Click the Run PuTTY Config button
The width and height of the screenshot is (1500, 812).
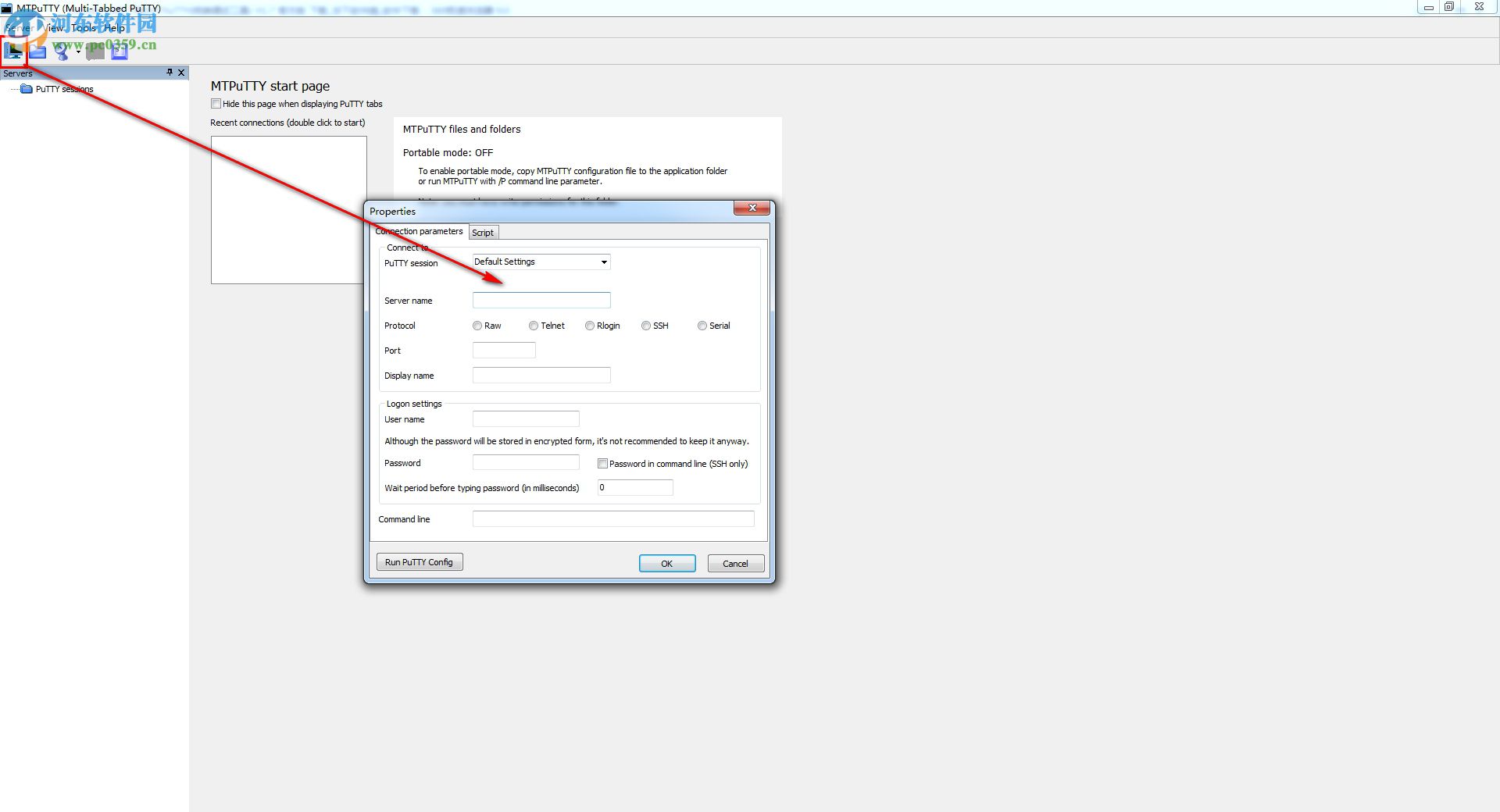tap(420, 562)
